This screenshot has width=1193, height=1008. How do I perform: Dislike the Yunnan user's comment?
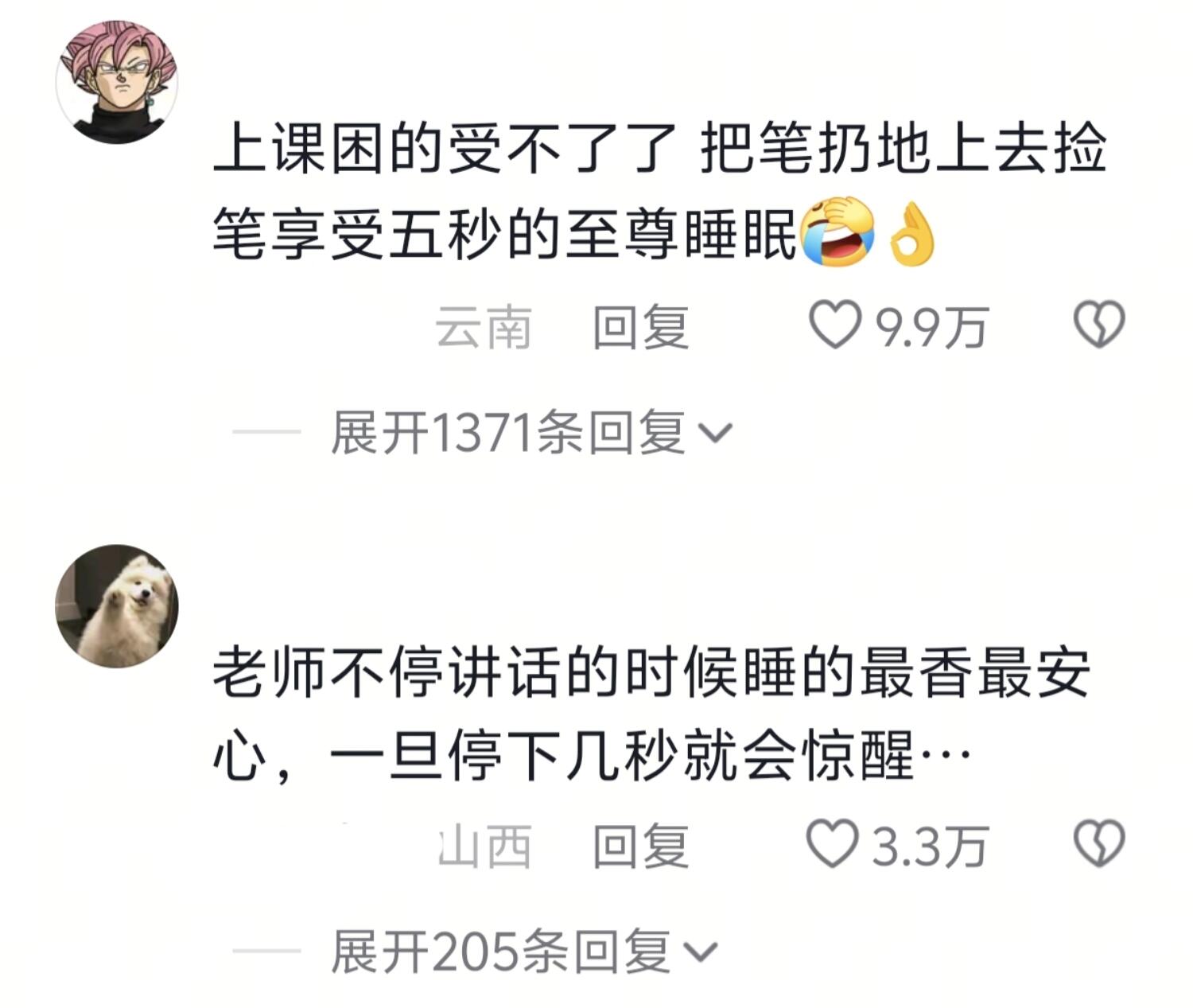[x=1099, y=325]
